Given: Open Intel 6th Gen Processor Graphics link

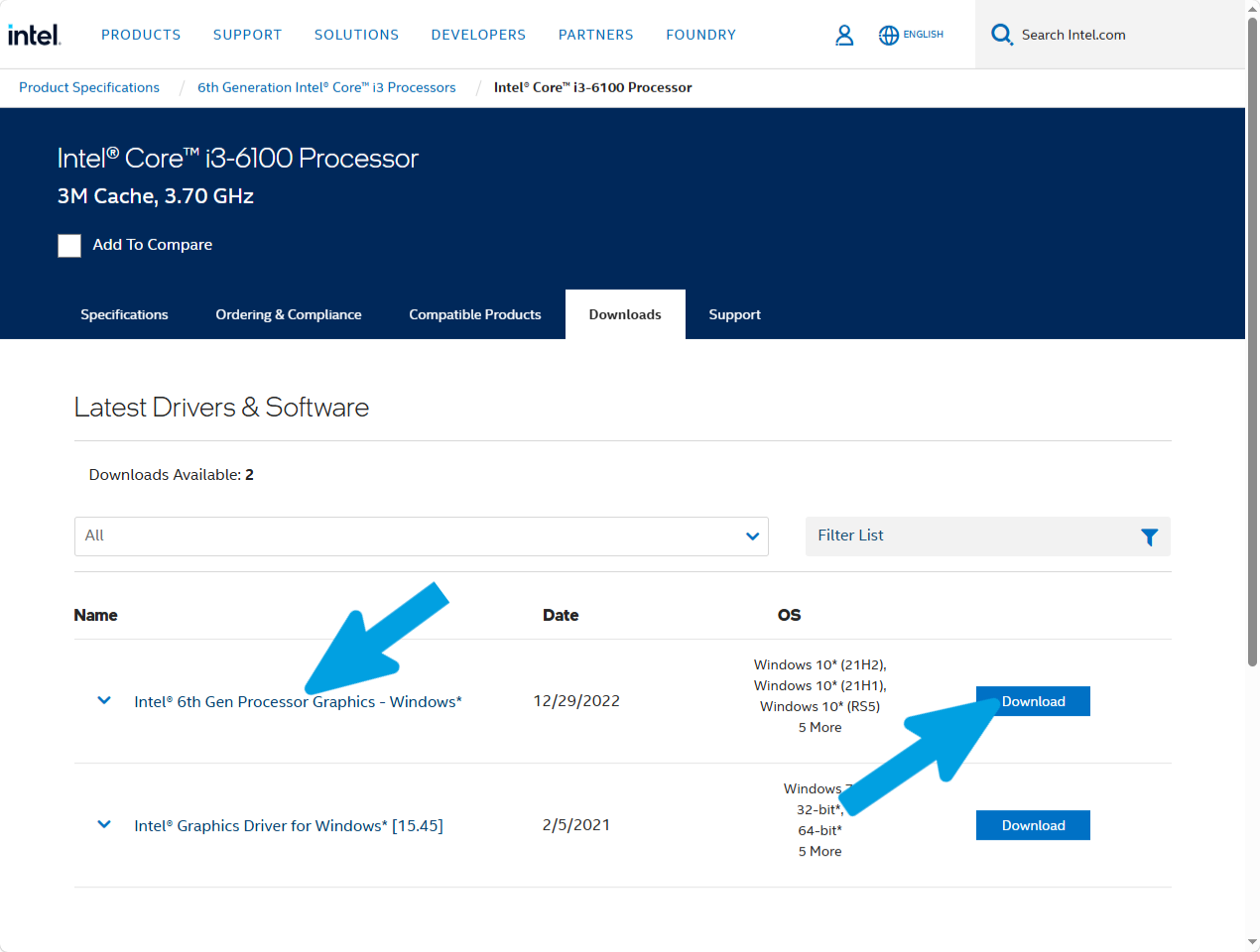Looking at the screenshot, I should [299, 701].
